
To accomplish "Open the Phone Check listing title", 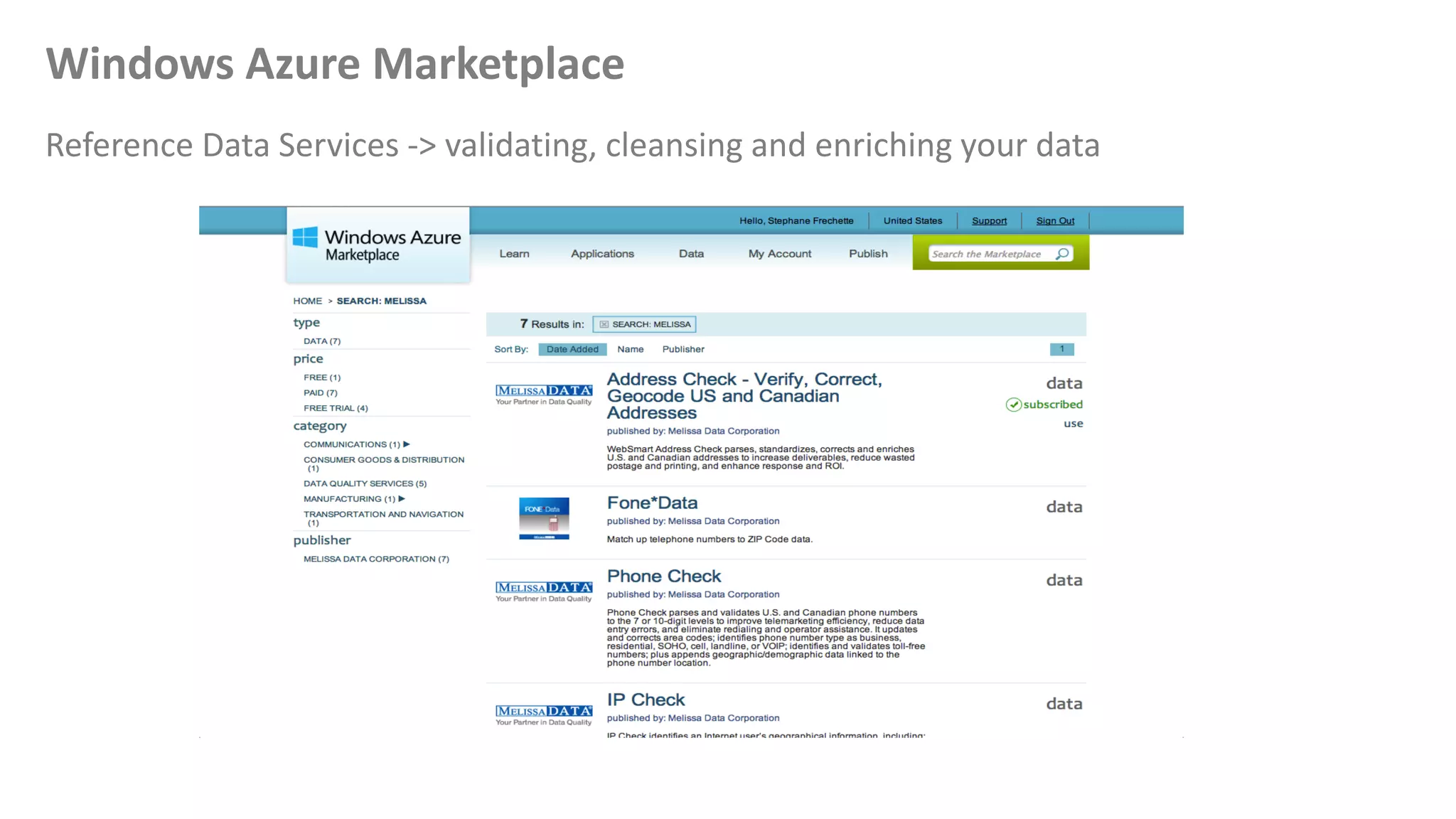I will click(664, 577).
